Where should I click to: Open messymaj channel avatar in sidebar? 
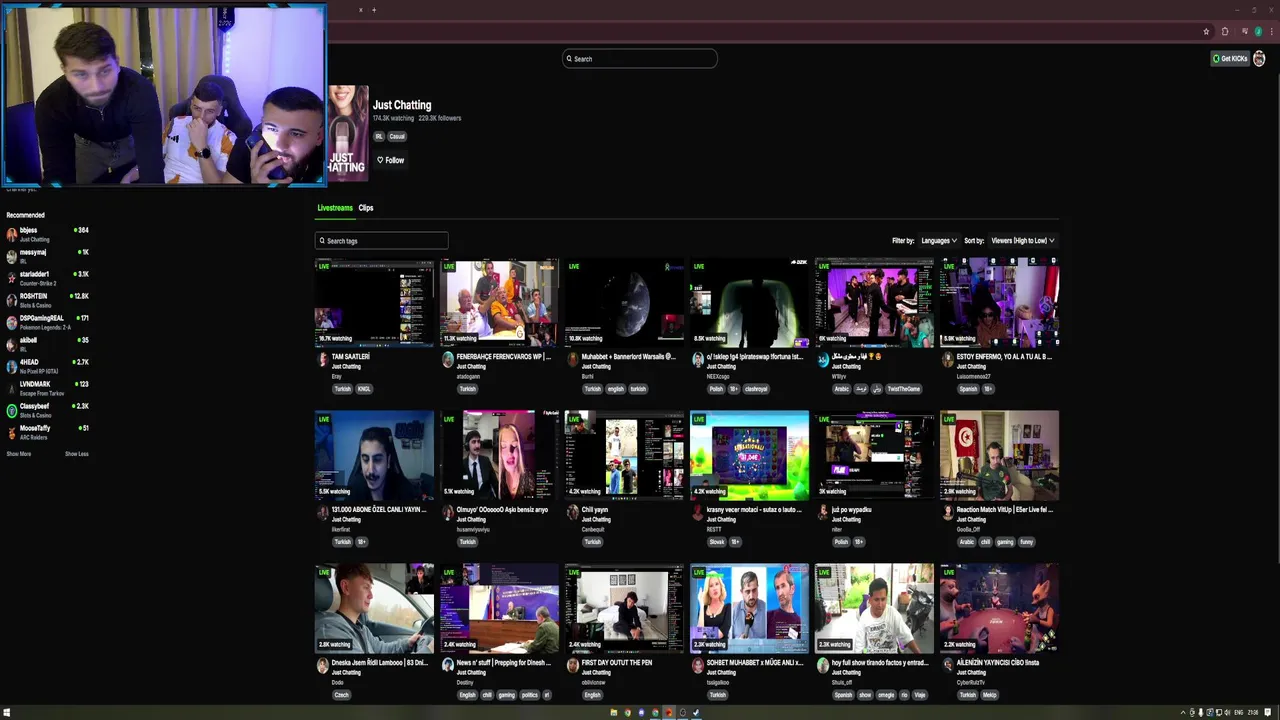[x=12, y=256]
